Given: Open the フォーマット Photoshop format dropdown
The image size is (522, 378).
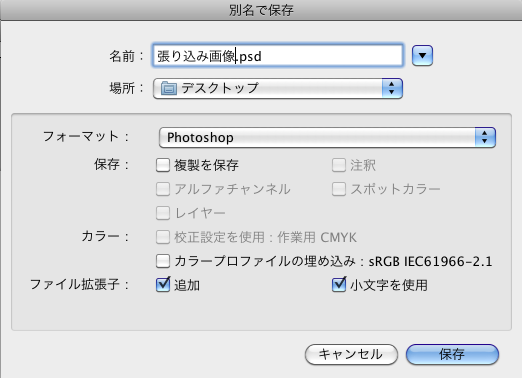Looking at the screenshot, I should 327,137.
